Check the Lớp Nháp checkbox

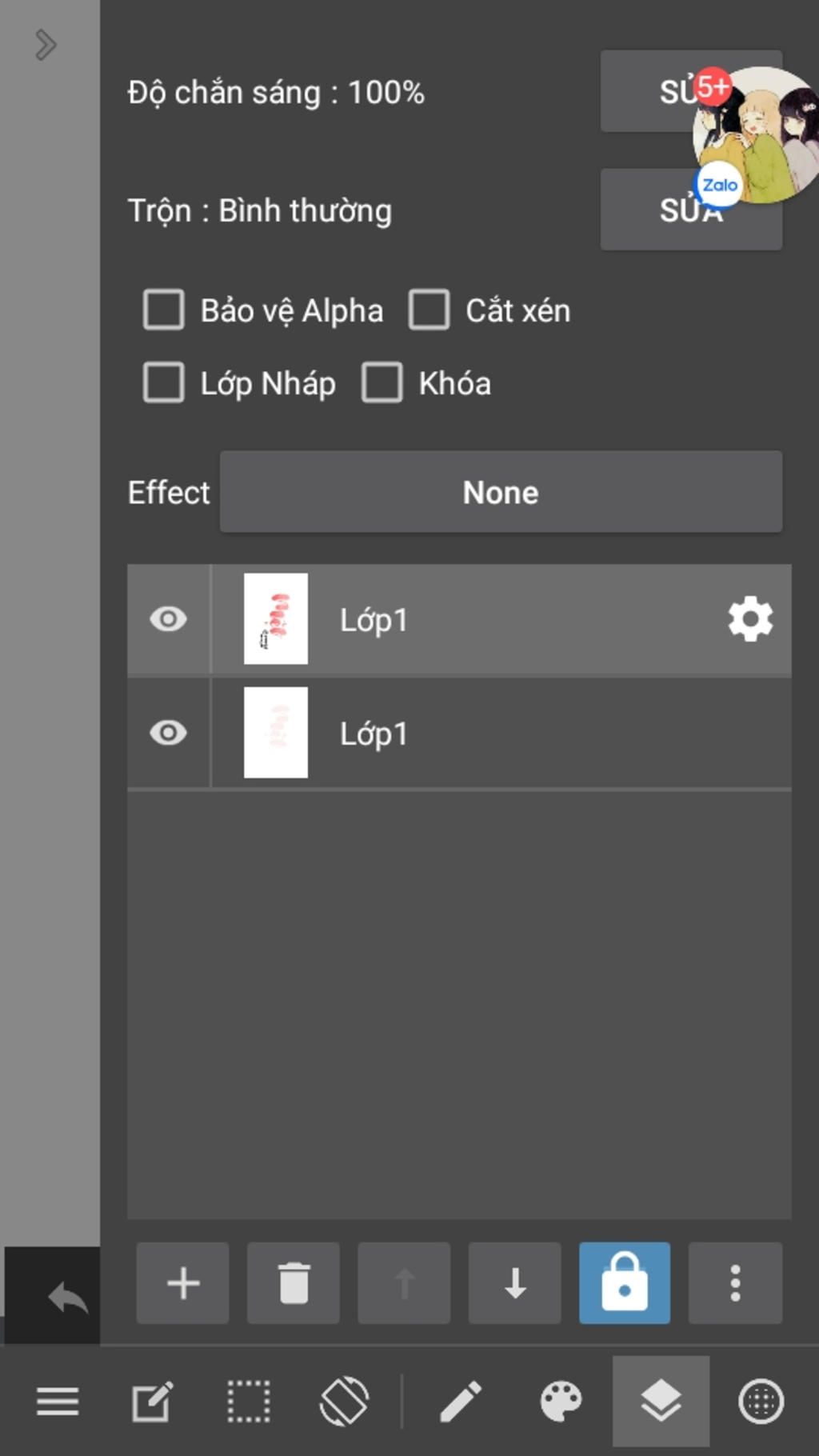click(164, 382)
